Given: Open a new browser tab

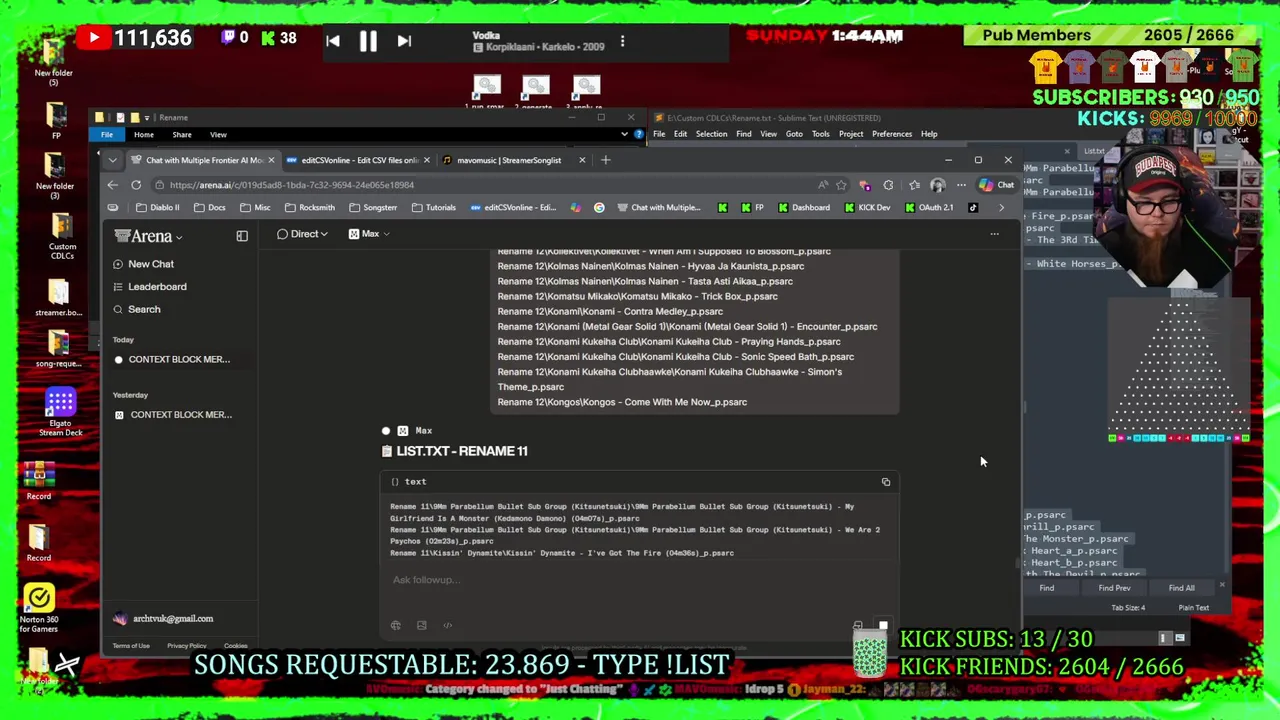Looking at the screenshot, I should (x=605, y=160).
